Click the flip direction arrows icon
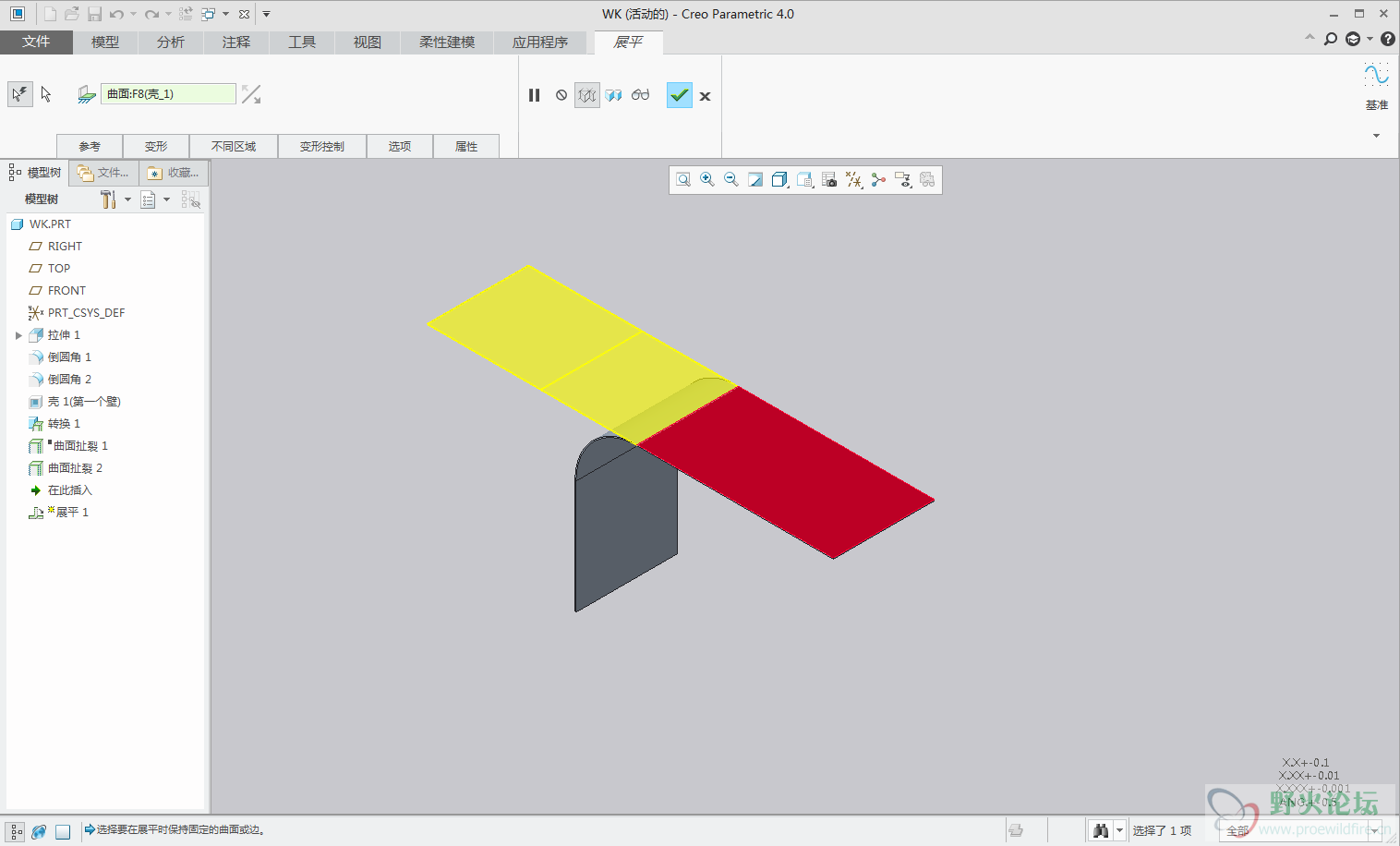 [251, 94]
